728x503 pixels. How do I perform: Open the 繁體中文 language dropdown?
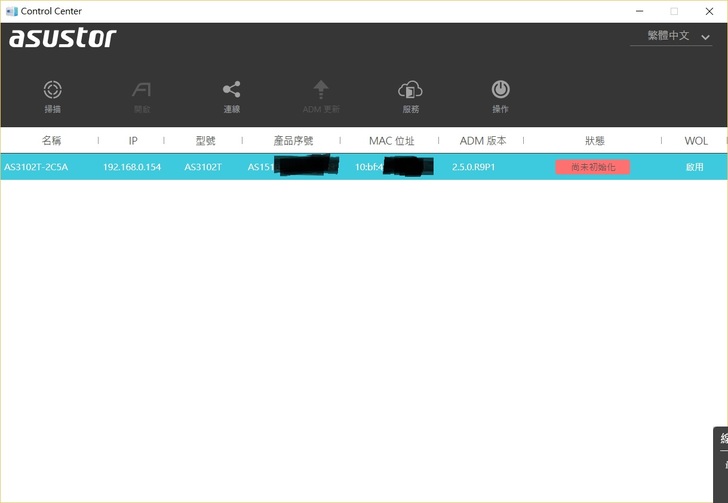(x=671, y=36)
